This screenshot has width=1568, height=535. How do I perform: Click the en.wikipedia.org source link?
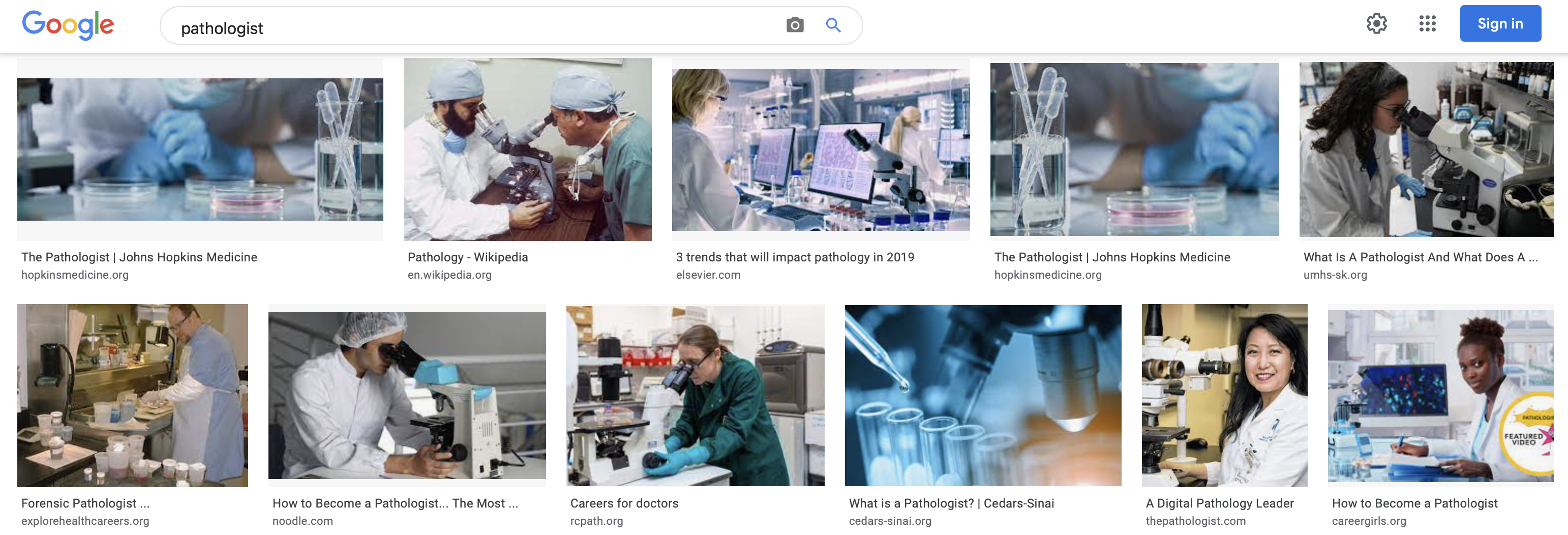(x=449, y=275)
